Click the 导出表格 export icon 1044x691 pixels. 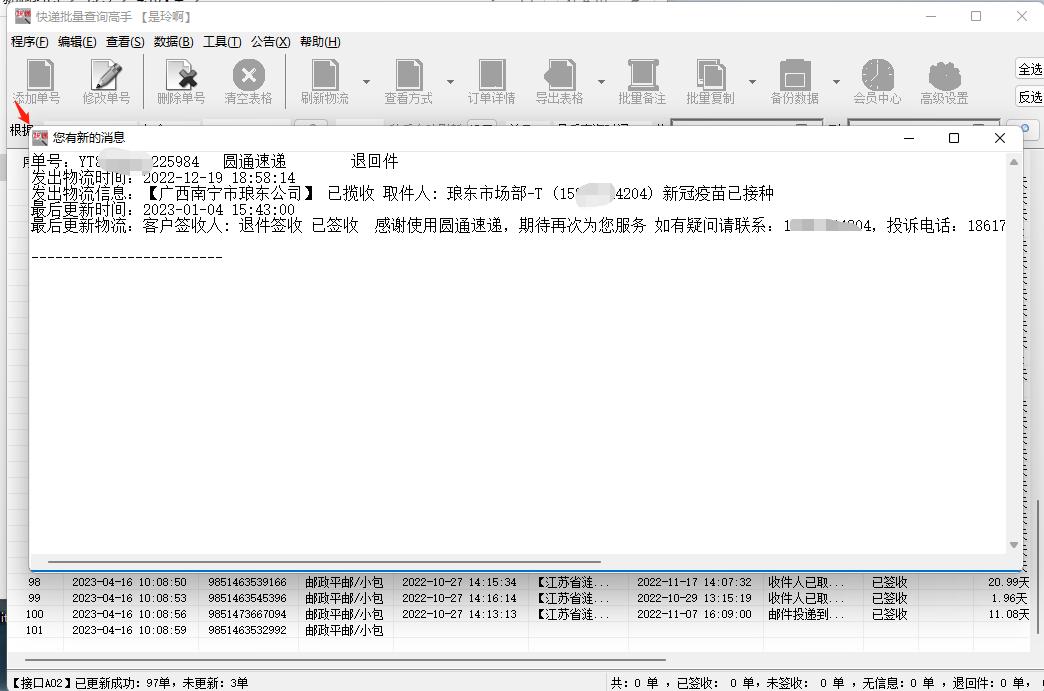coord(560,75)
